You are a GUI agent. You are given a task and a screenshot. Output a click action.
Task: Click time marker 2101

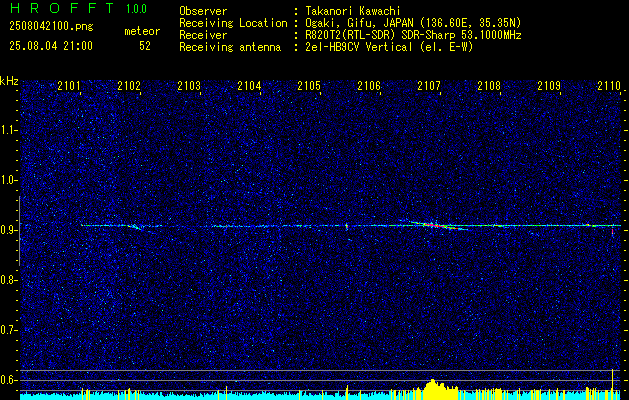point(69,86)
